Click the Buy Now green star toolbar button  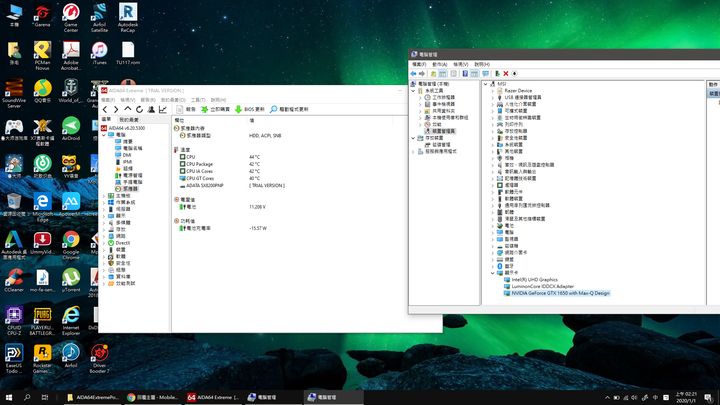pyautogui.click(x=215, y=109)
